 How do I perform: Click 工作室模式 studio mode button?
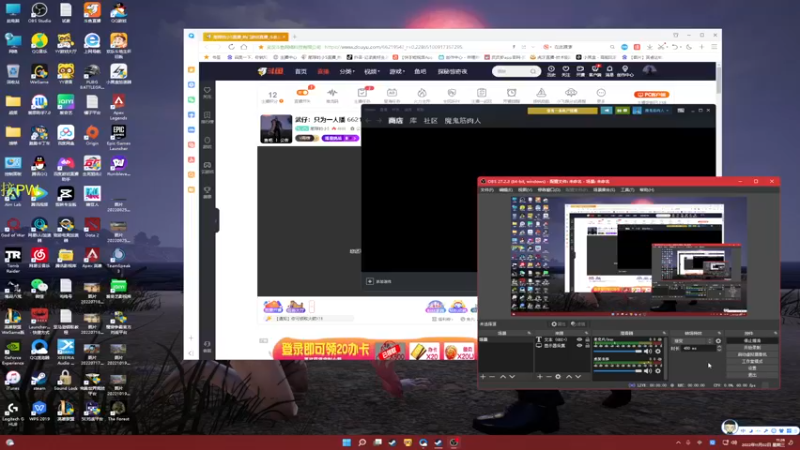point(753,361)
